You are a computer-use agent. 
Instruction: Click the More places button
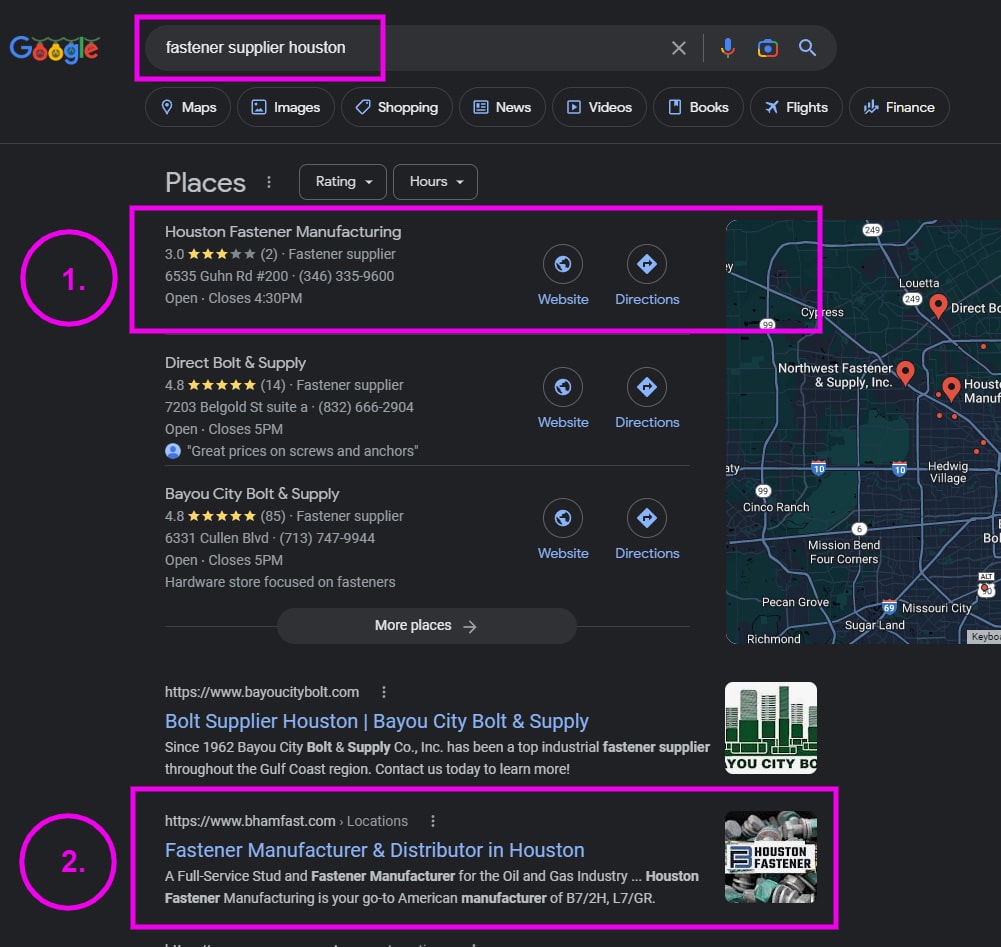pos(426,626)
